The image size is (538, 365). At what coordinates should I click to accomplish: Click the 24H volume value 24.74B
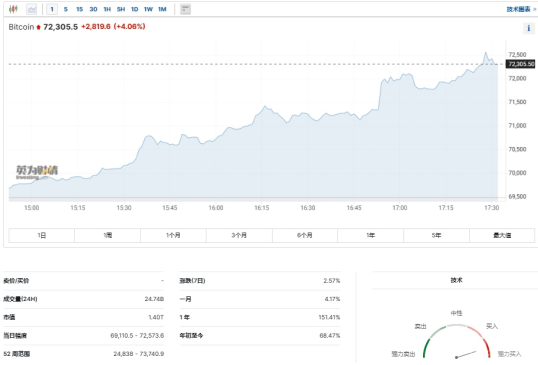[x=154, y=299]
